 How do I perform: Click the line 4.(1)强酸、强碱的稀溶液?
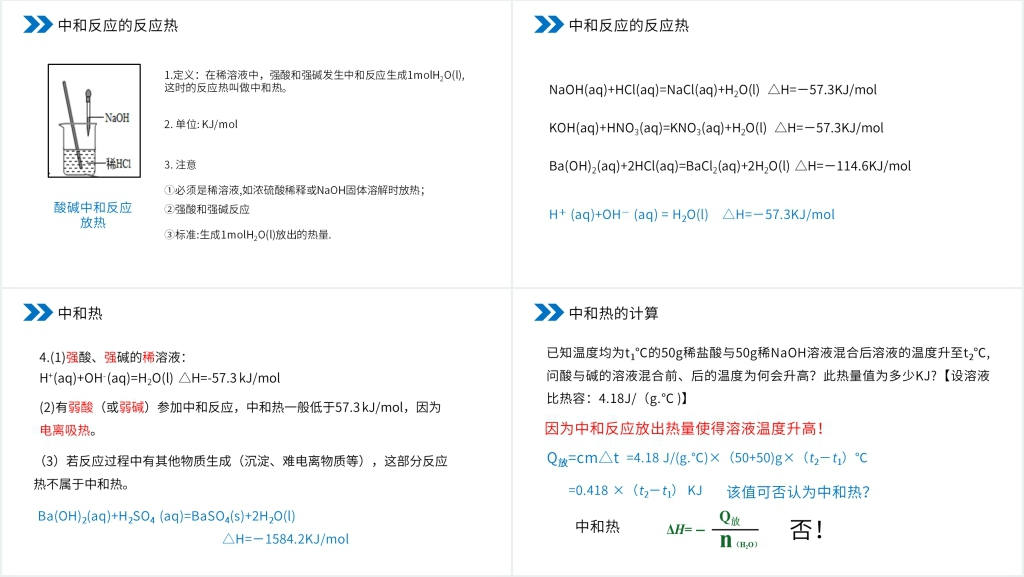pyautogui.click(x=112, y=357)
